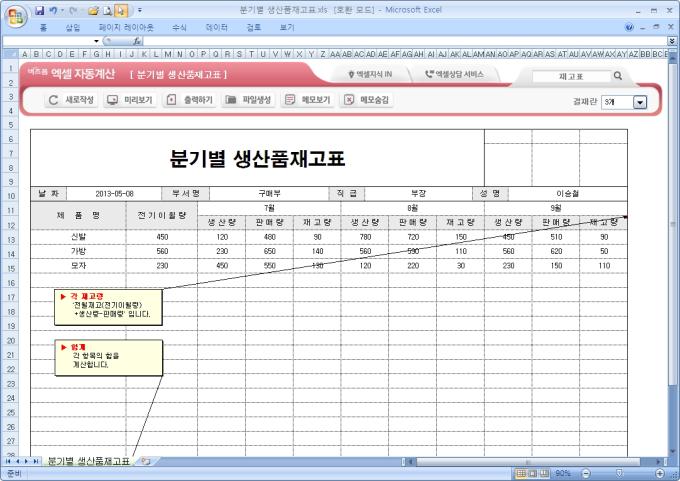Open the 엑셀지식 IN tab
Screen dimensions: 680x481
point(370,74)
